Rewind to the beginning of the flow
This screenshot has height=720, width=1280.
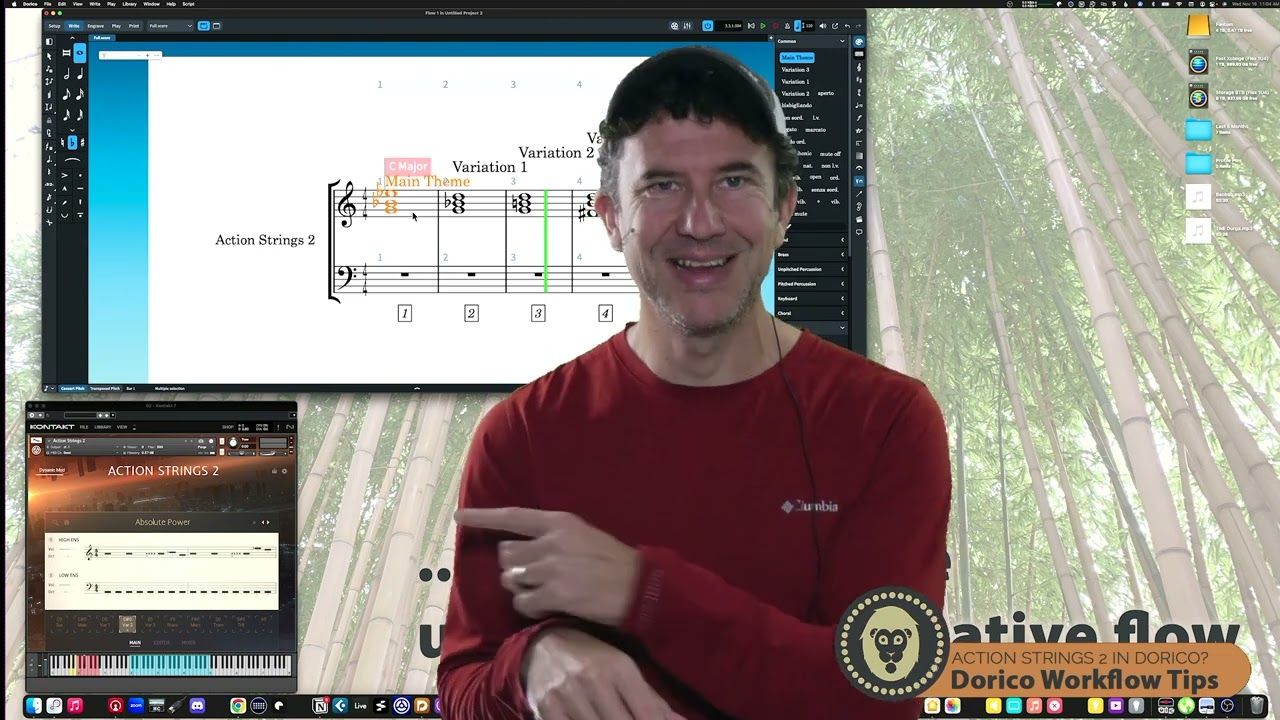click(752, 26)
